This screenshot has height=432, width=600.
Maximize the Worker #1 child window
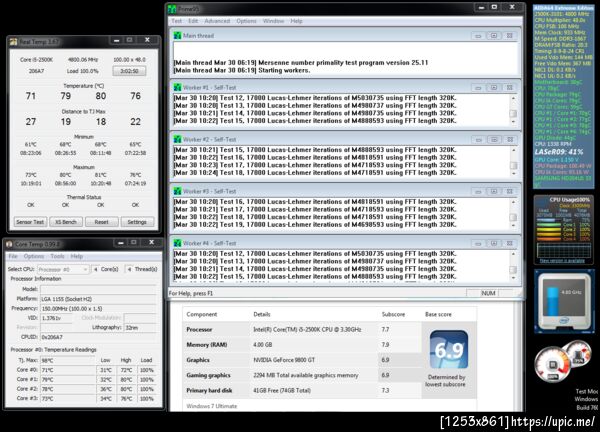click(x=494, y=87)
